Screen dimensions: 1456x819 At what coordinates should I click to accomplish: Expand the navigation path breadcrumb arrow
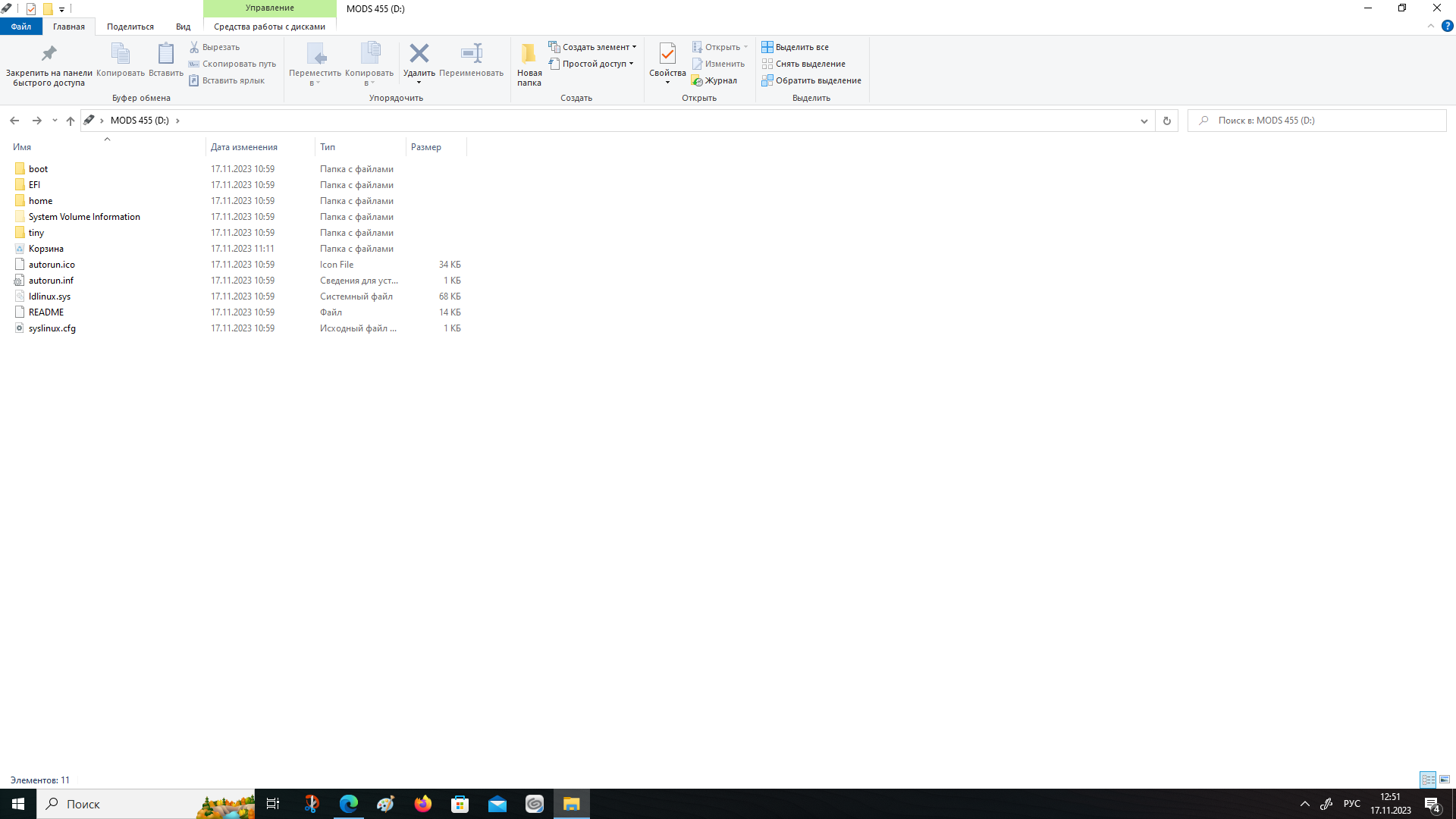click(x=178, y=120)
